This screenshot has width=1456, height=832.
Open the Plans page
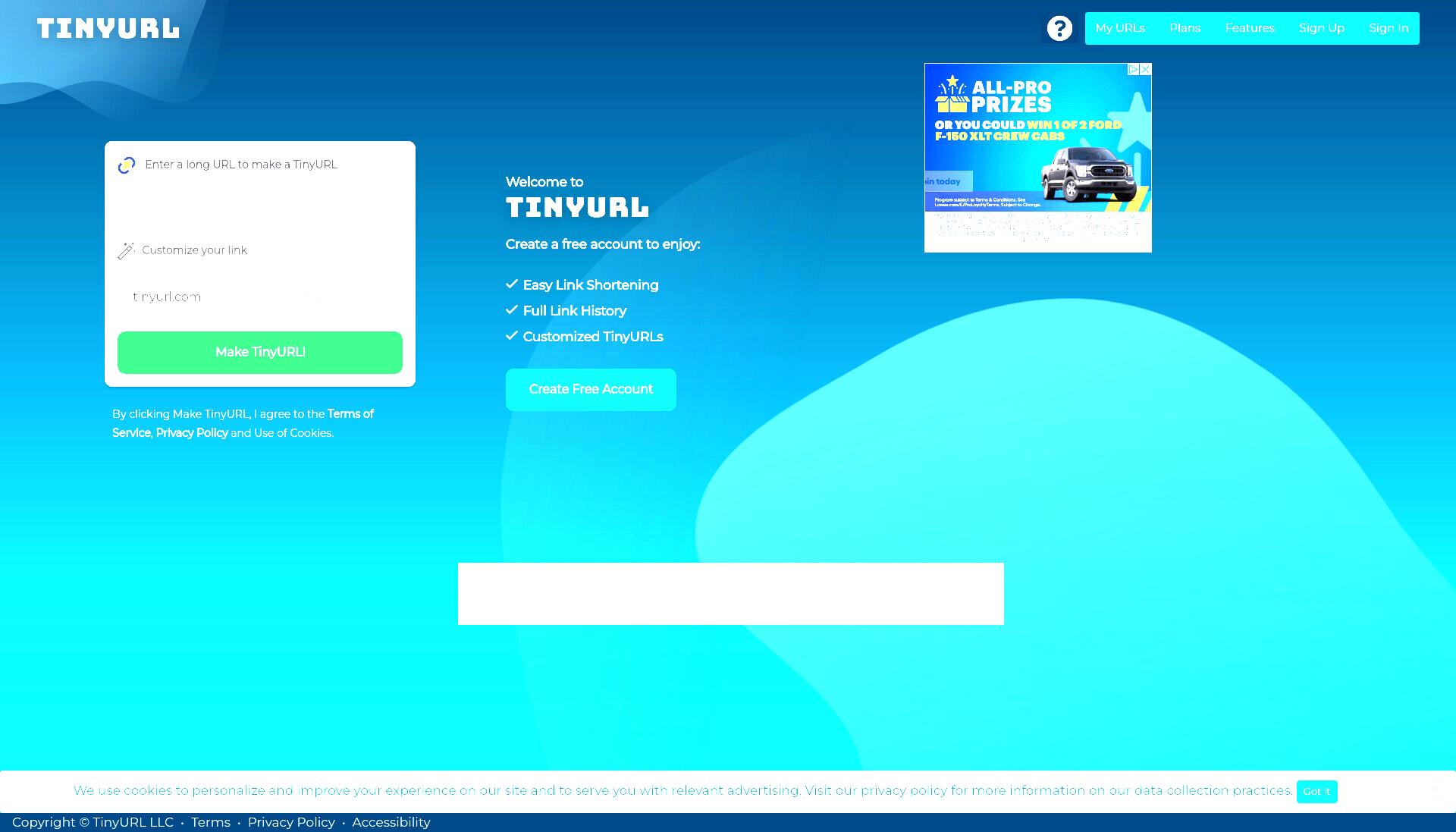coord(1185,28)
